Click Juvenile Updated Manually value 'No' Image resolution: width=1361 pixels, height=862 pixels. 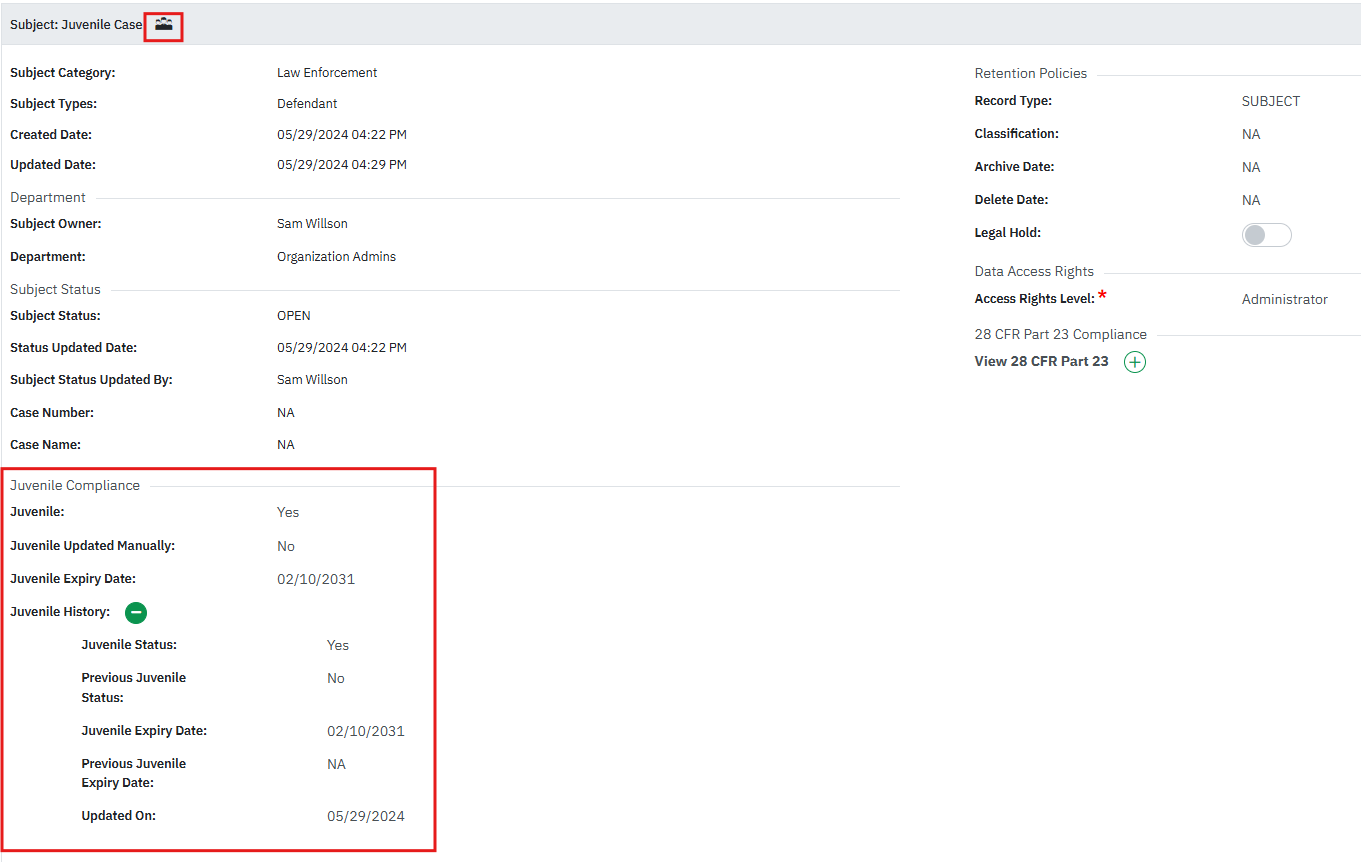pyautogui.click(x=286, y=546)
